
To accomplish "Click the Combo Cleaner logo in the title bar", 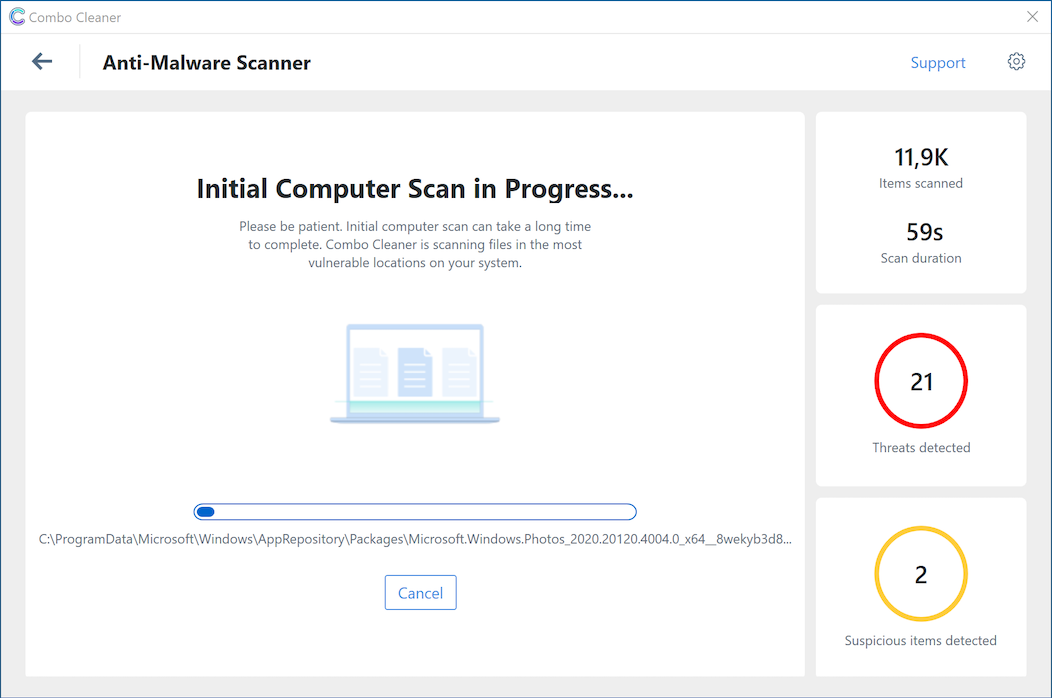I will click(x=17, y=17).
